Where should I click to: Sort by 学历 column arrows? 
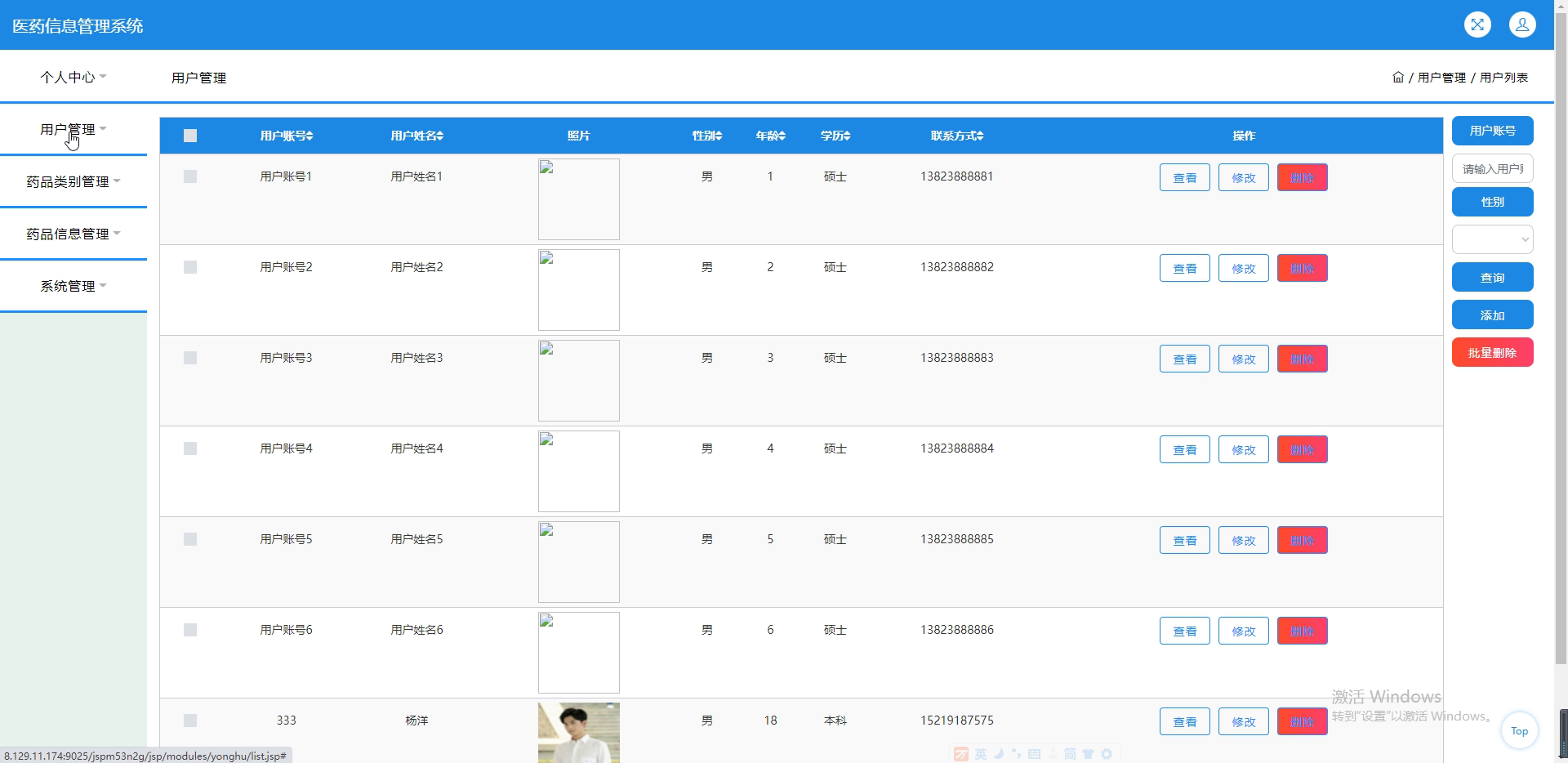click(847, 136)
